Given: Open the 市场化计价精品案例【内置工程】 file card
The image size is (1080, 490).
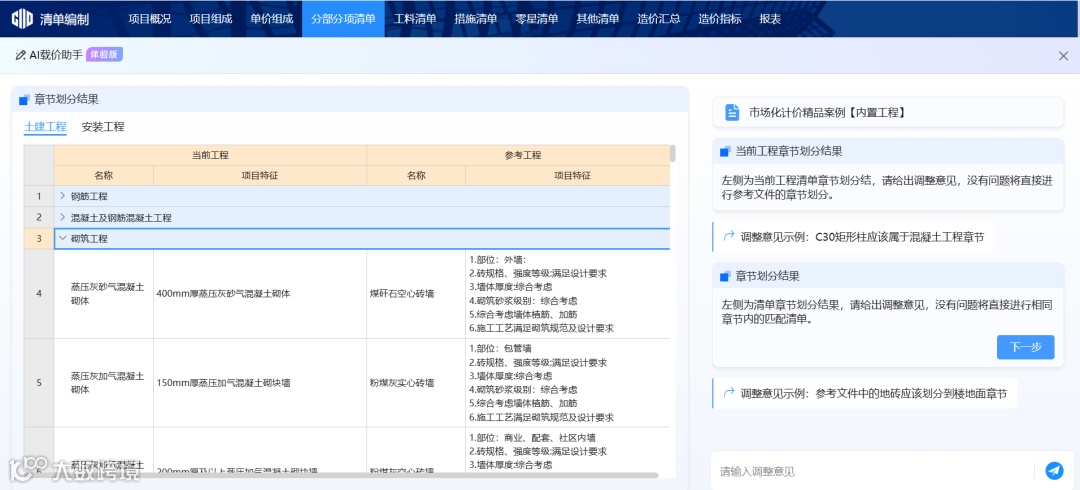Looking at the screenshot, I should pyautogui.click(x=889, y=112).
